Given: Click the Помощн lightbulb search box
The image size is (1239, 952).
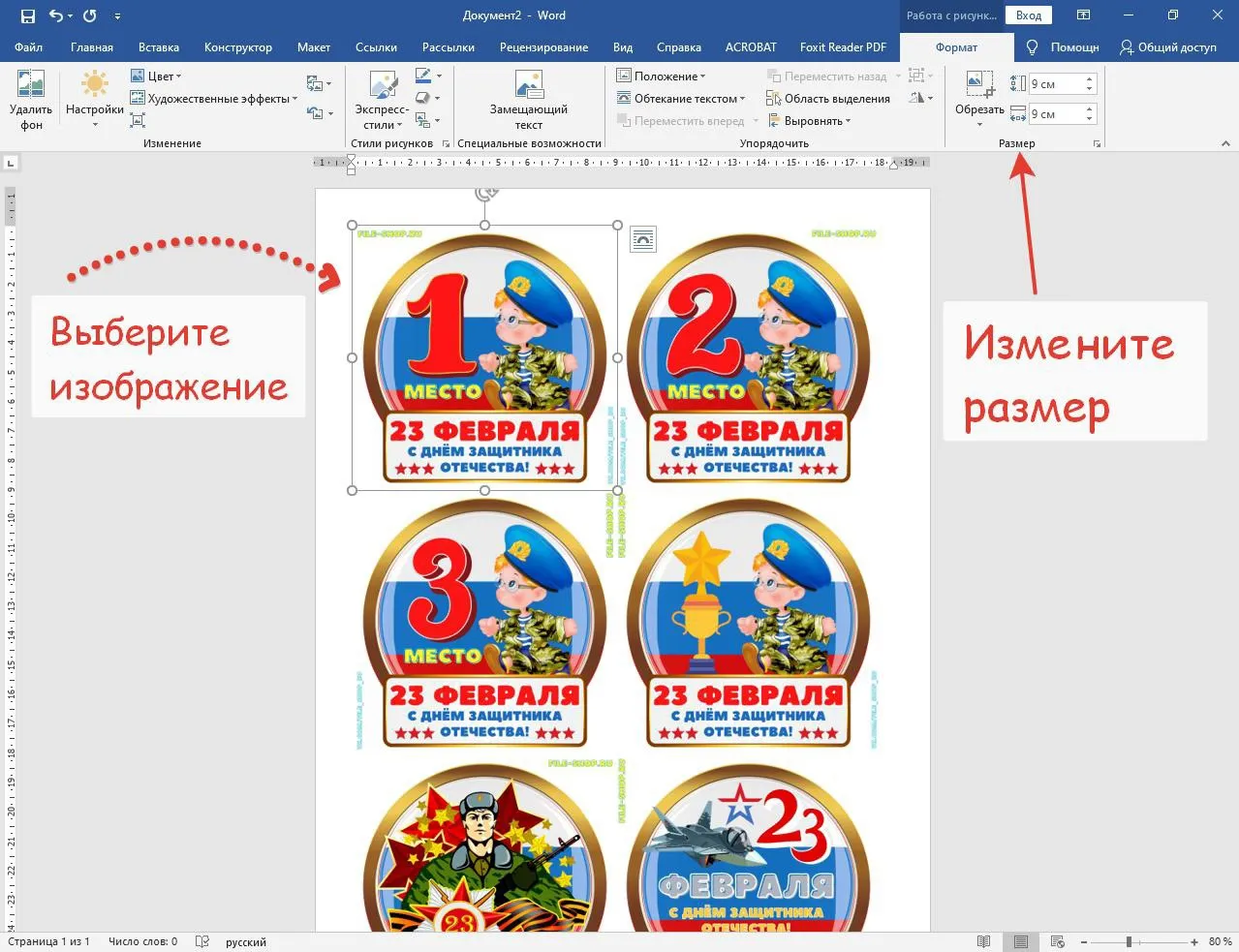Looking at the screenshot, I should tap(1064, 47).
